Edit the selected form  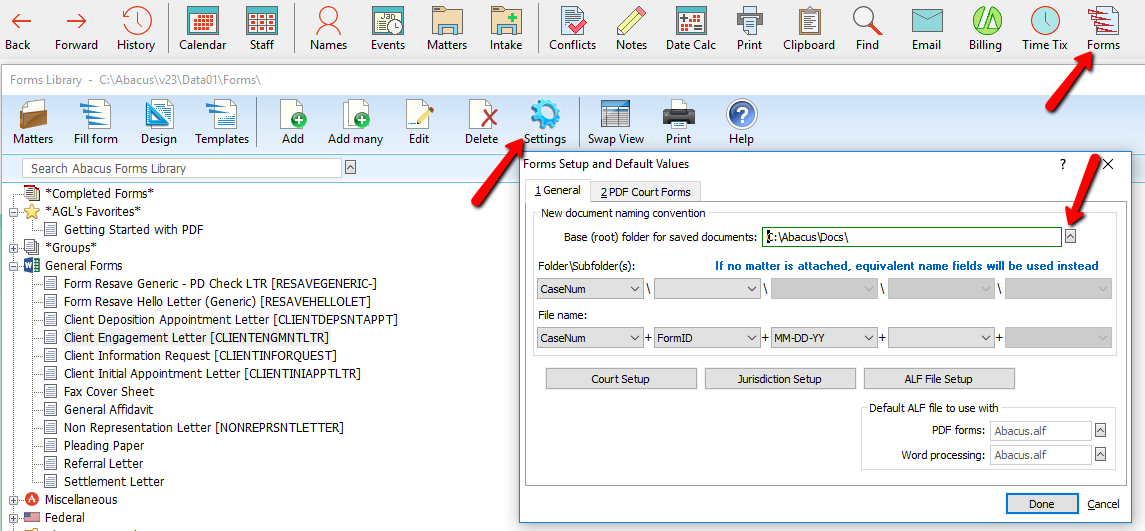tap(418, 122)
